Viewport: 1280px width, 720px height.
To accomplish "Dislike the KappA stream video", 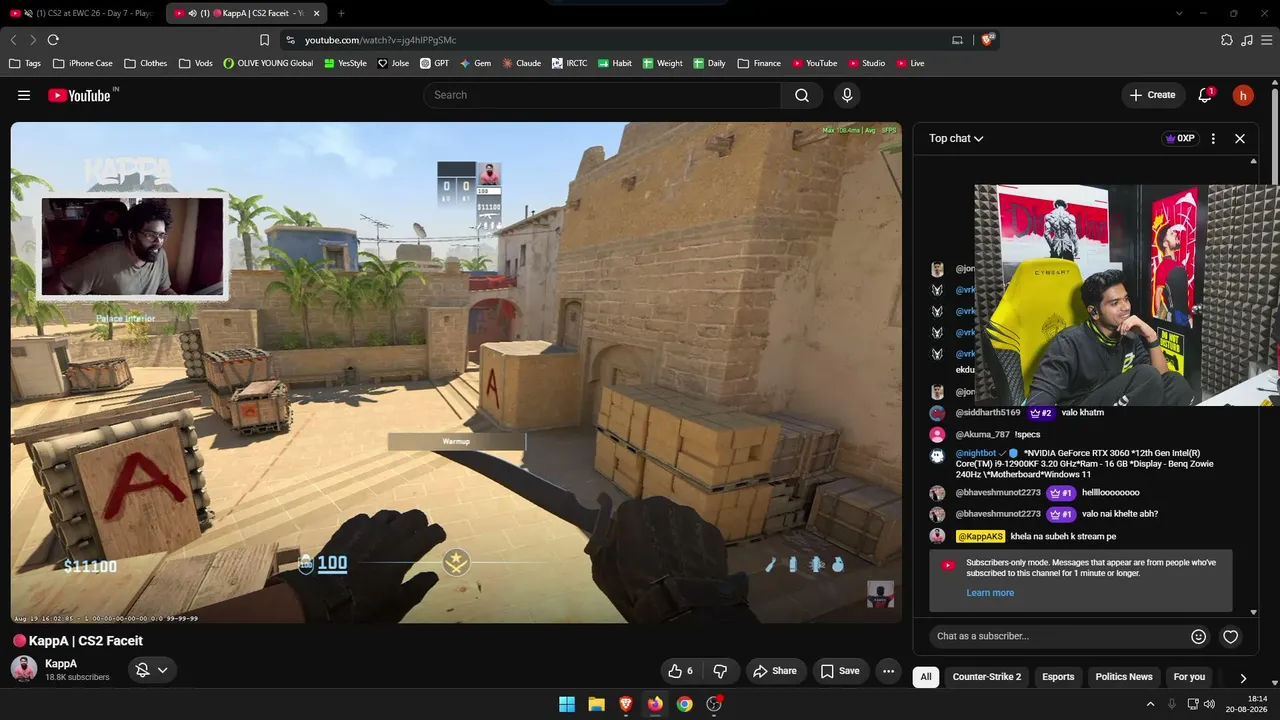I will (720, 671).
